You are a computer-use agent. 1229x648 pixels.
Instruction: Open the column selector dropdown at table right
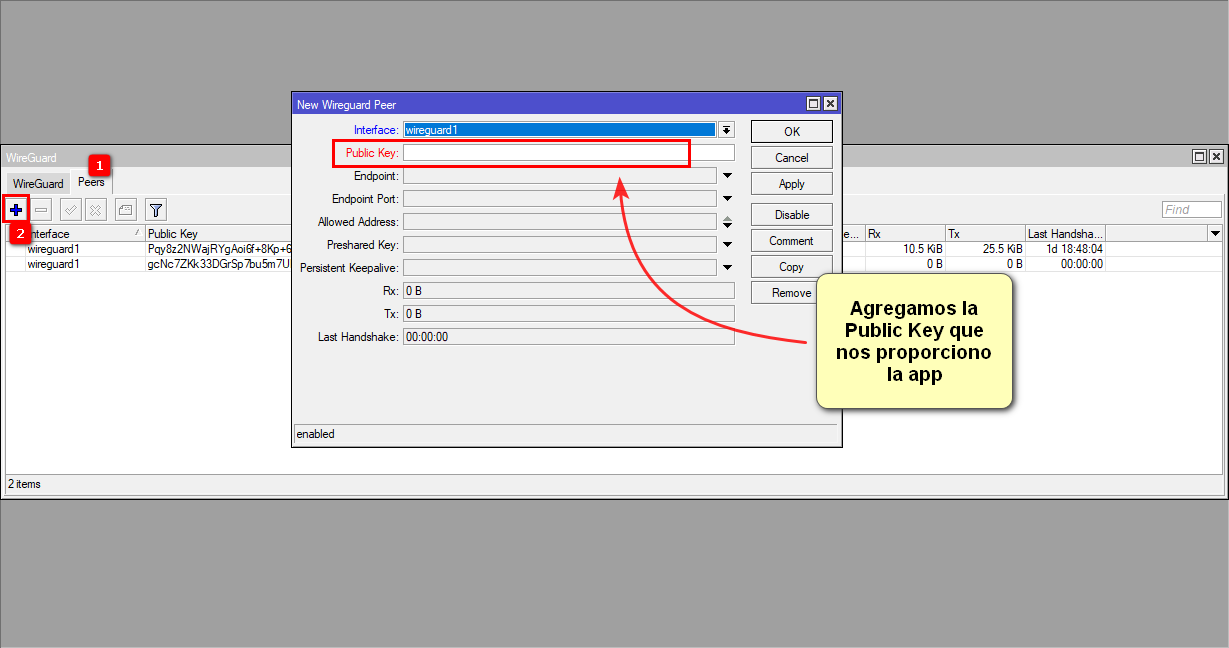click(1215, 233)
